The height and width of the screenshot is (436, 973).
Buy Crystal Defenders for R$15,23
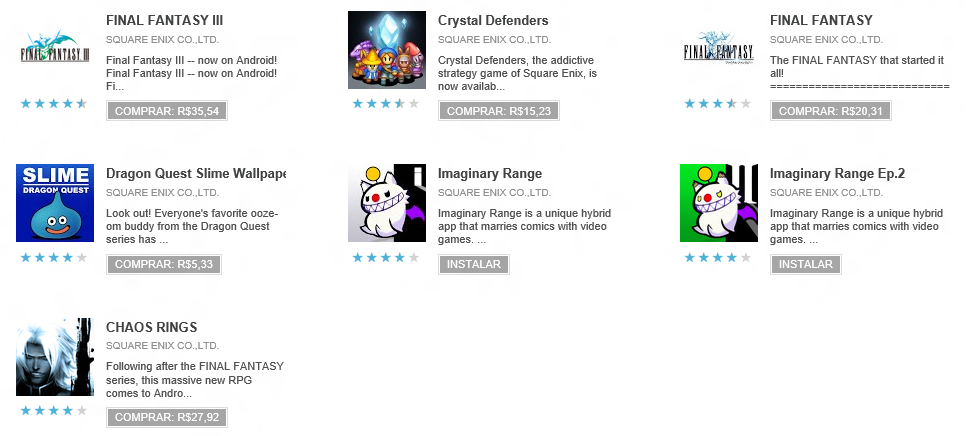click(499, 111)
